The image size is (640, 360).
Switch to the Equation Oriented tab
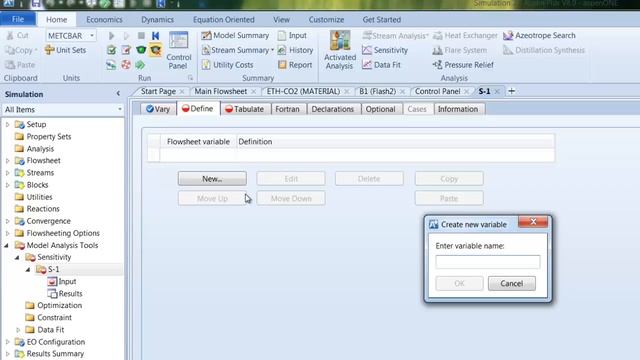click(x=224, y=19)
